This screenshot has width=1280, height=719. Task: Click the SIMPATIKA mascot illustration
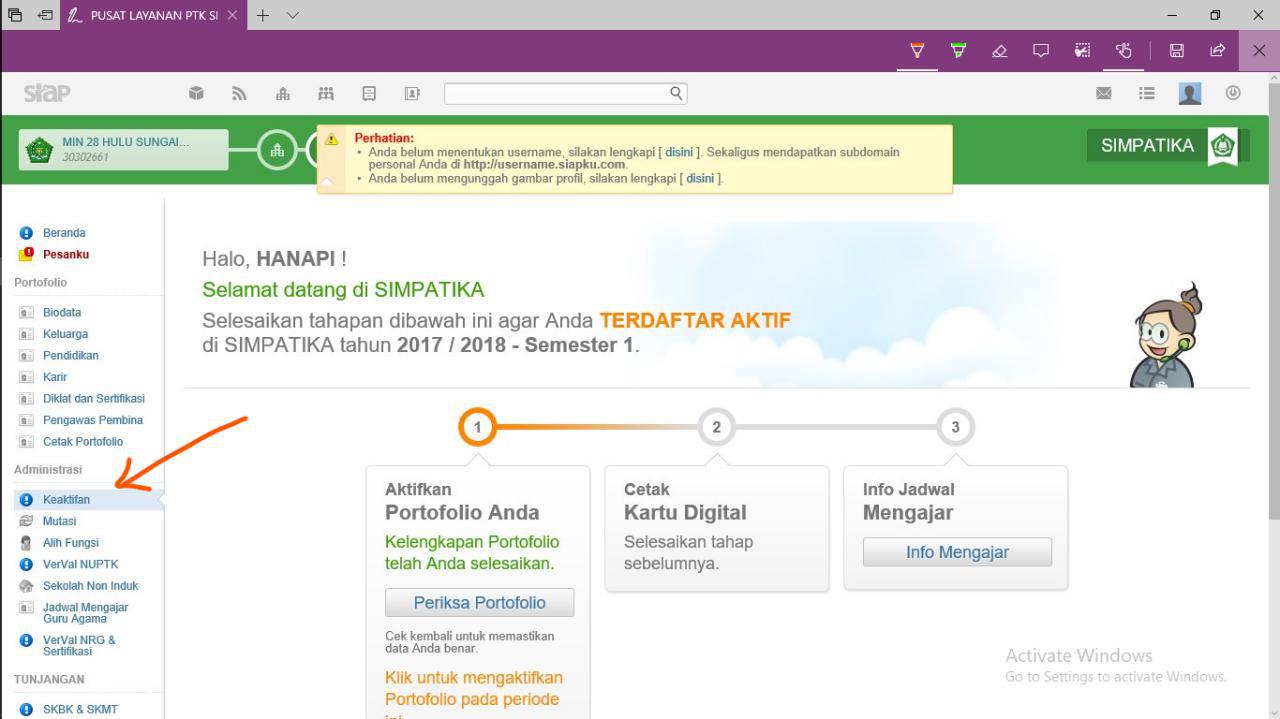1165,336
